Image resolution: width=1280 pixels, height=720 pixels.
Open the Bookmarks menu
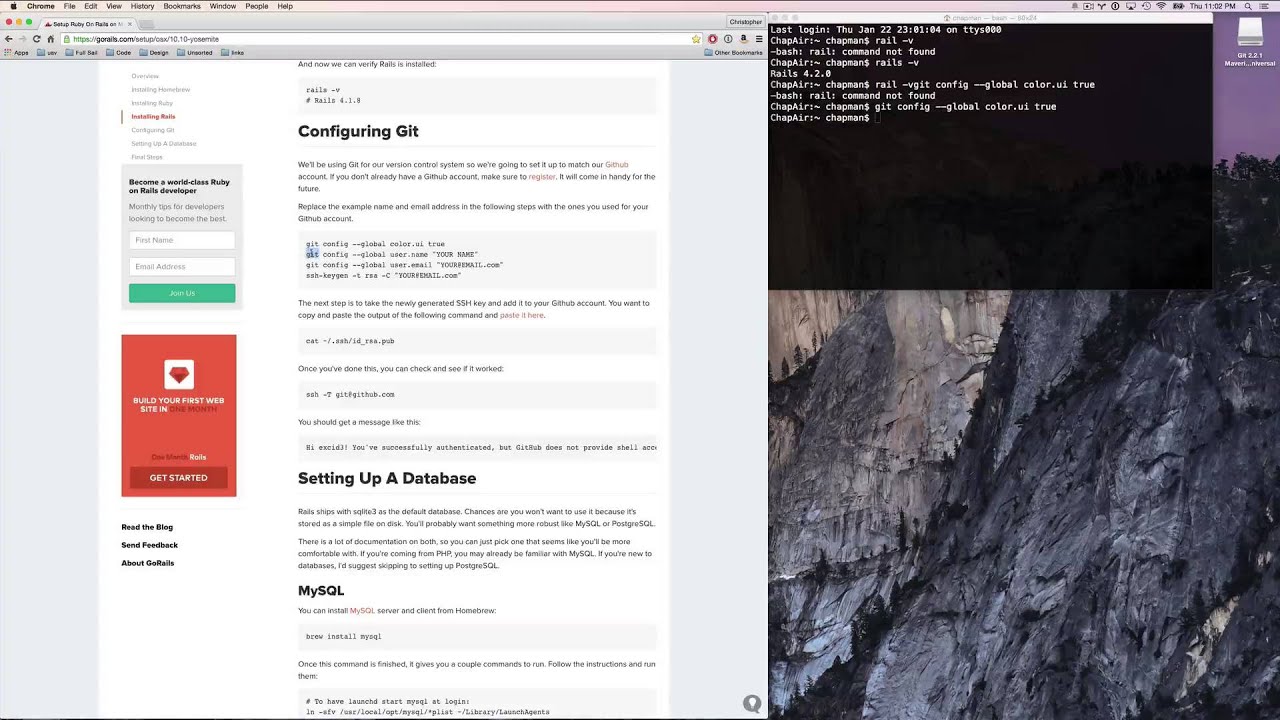[182, 6]
